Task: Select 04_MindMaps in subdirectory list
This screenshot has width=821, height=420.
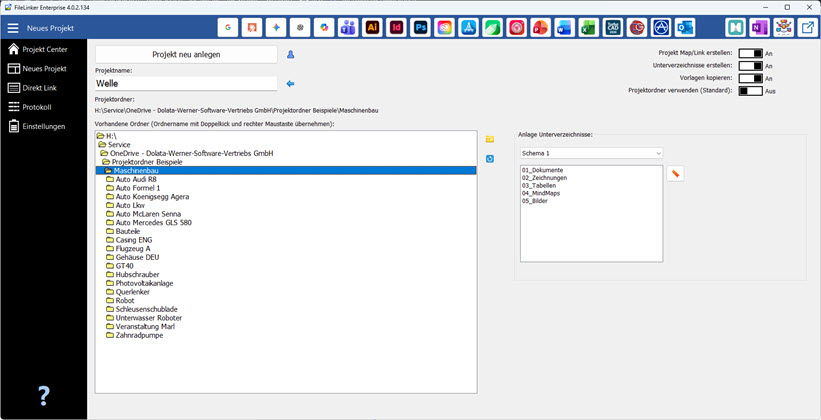Action: click(x=541, y=193)
